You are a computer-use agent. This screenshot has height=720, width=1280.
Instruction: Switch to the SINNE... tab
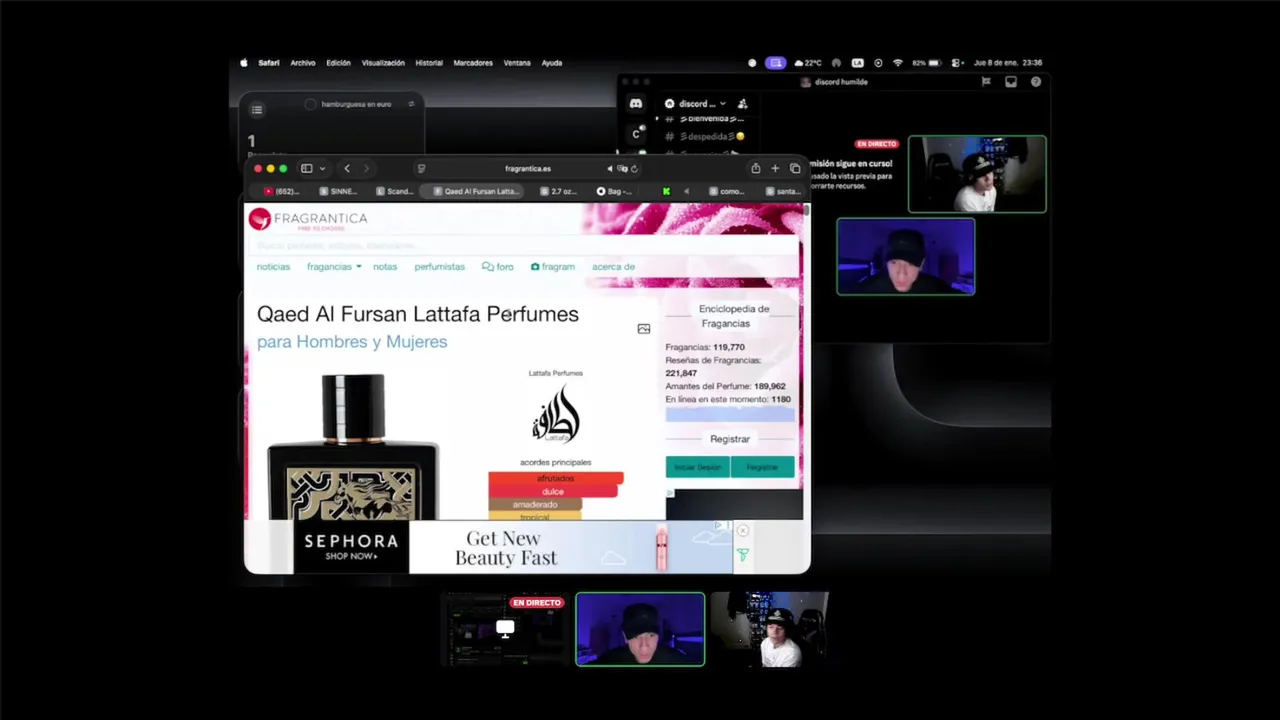coord(338,191)
